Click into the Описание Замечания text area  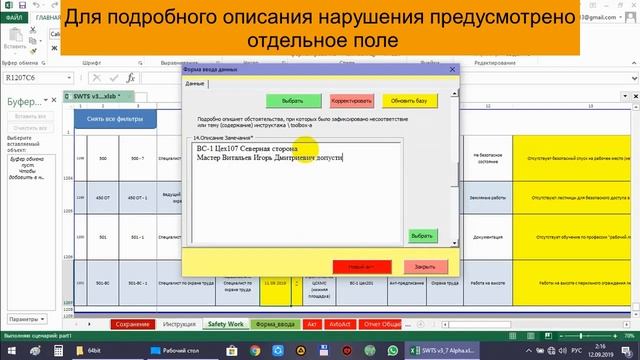point(297,193)
